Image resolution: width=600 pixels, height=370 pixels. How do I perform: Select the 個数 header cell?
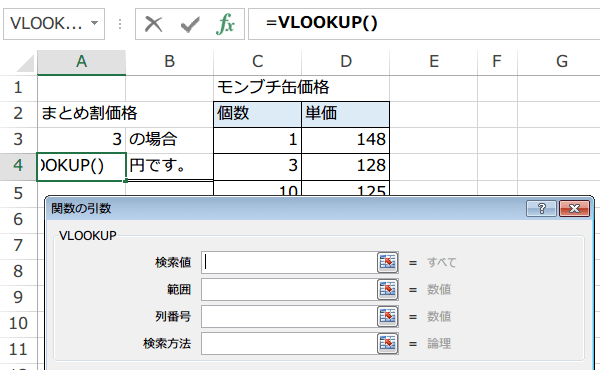[x=258, y=114]
